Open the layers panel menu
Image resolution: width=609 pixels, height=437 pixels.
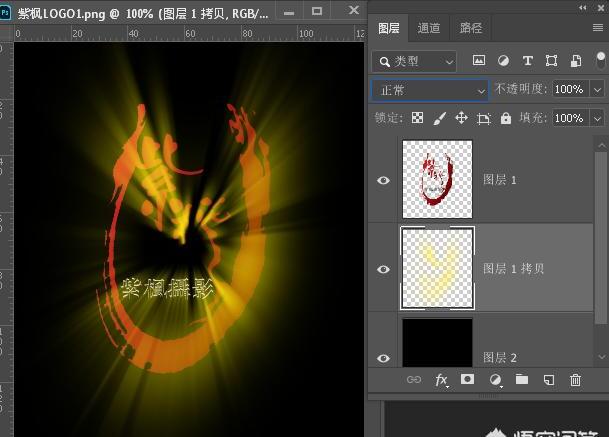pos(598,29)
